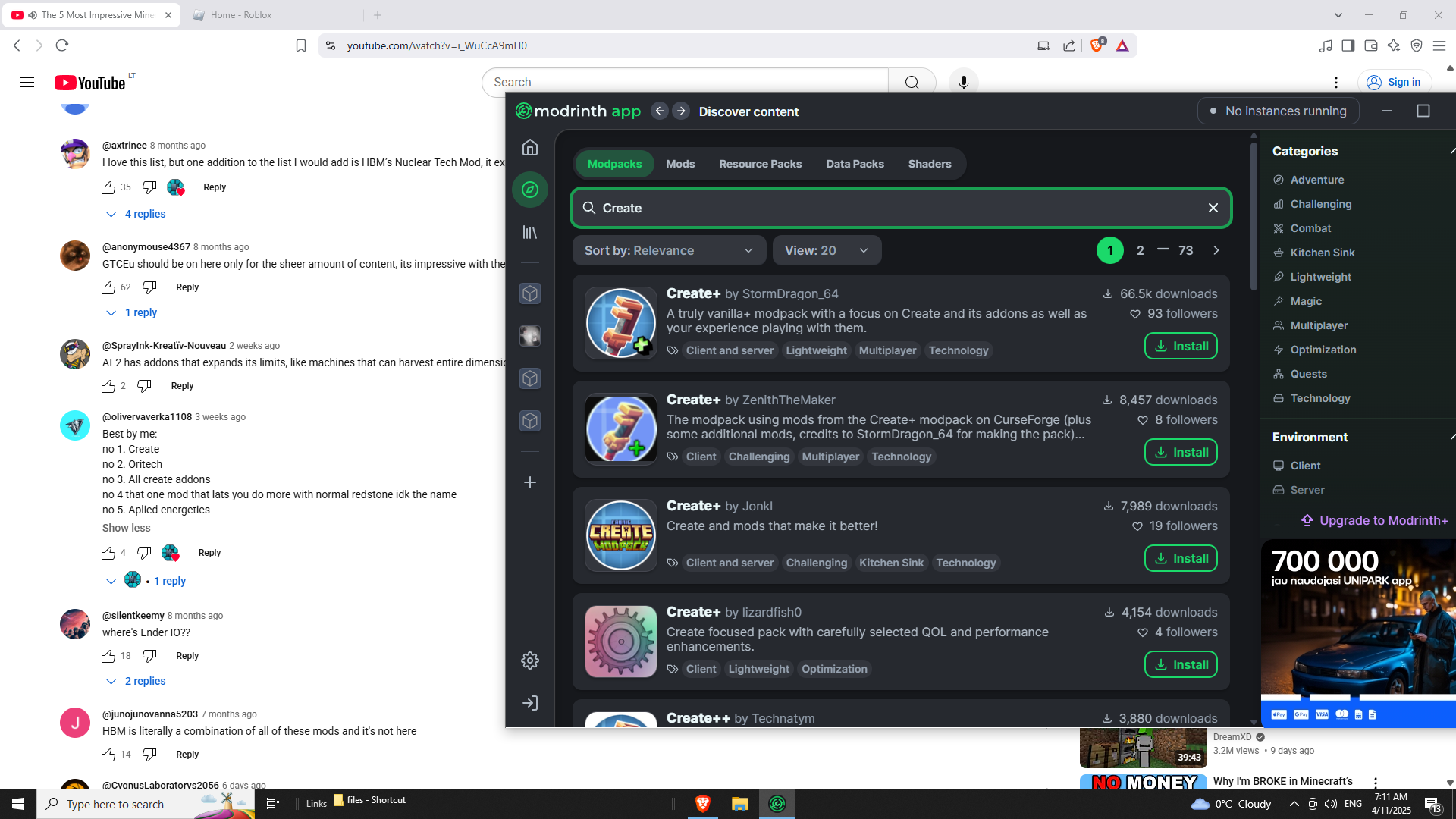Screen dimensions: 1456x819
Task: Click the plus icon to create instance
Action: [530, 482]
